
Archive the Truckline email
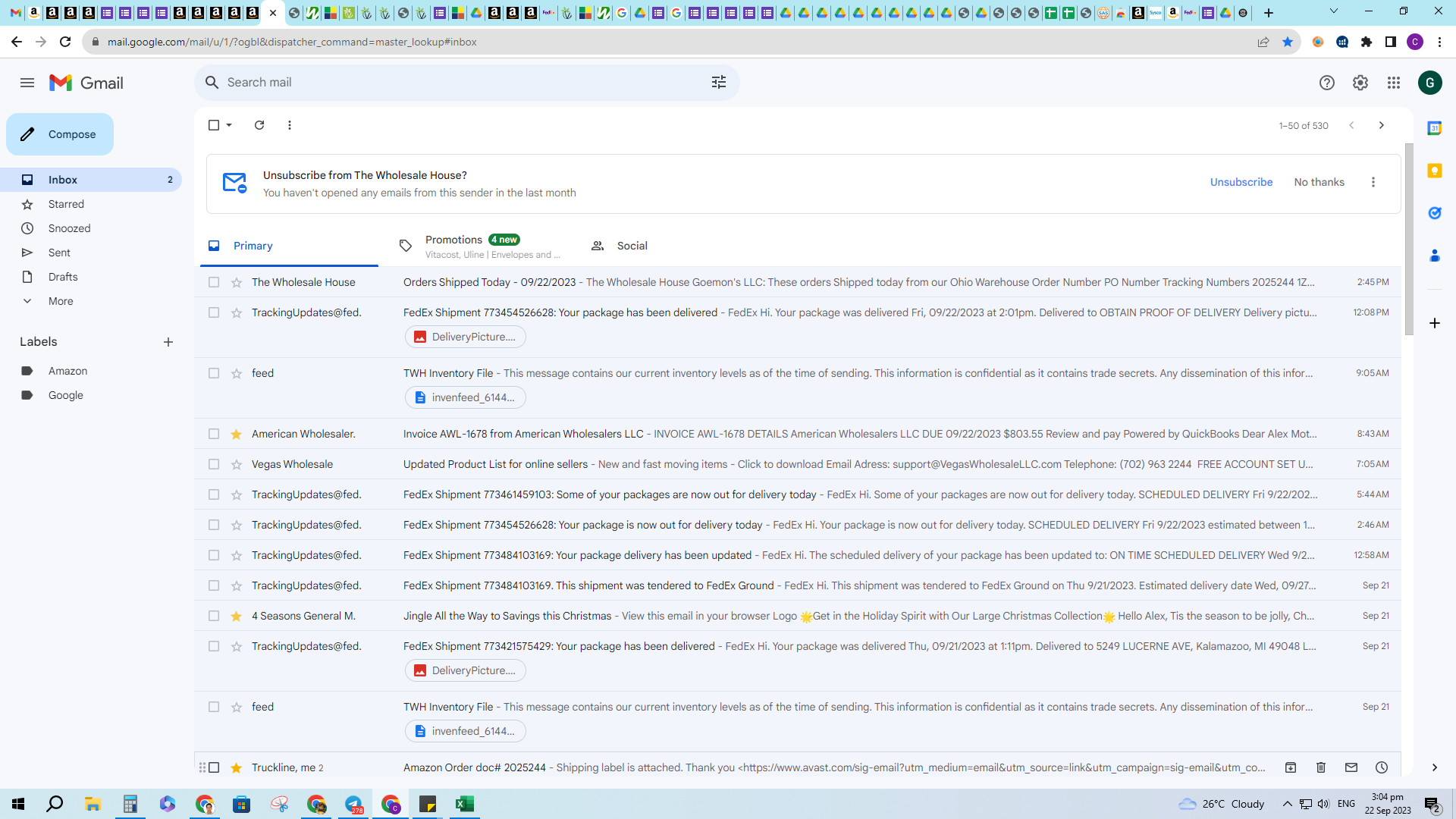[x=1291, y=767]
